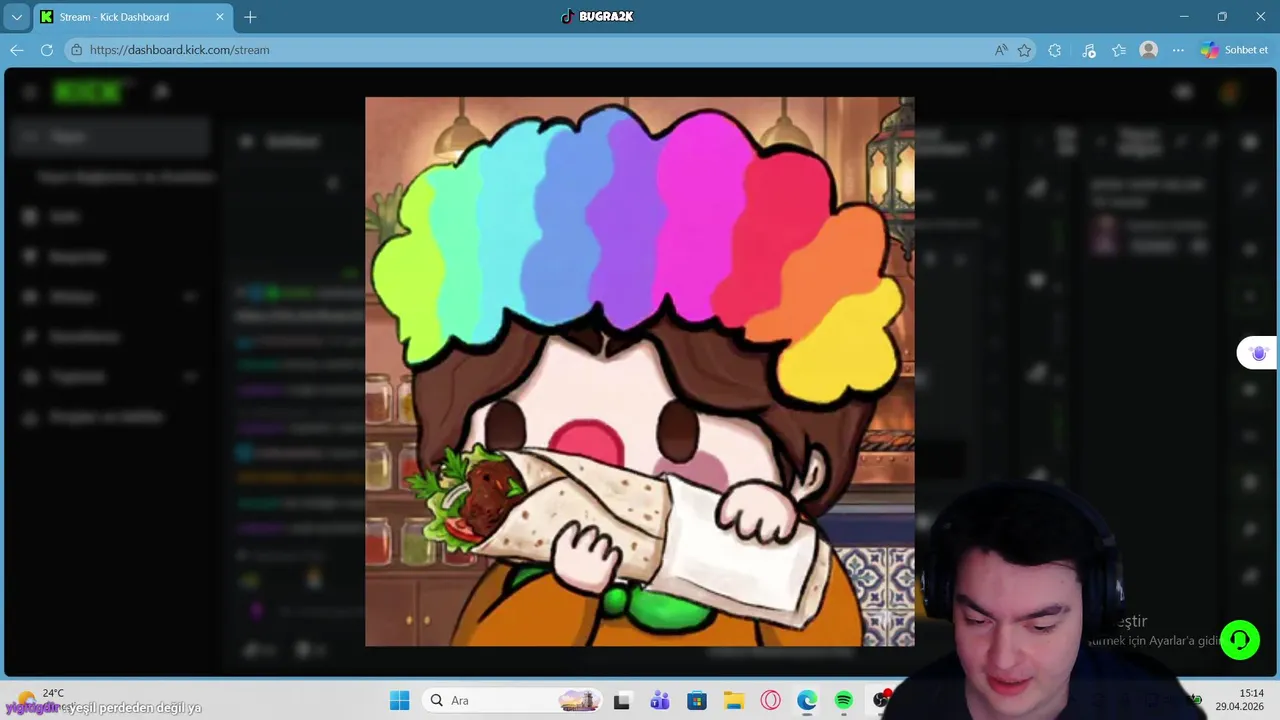View site information icon in address bar
This screenshot has width=1280, height=720.
click(76, 50)
